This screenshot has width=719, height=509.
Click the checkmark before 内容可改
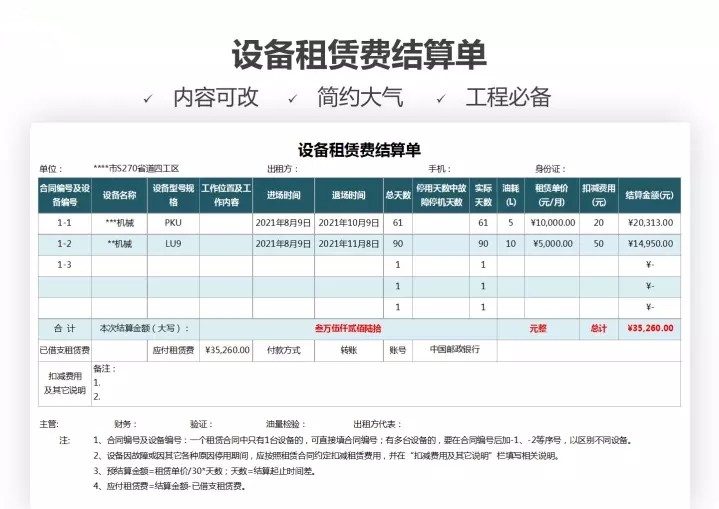pos(148,99)
